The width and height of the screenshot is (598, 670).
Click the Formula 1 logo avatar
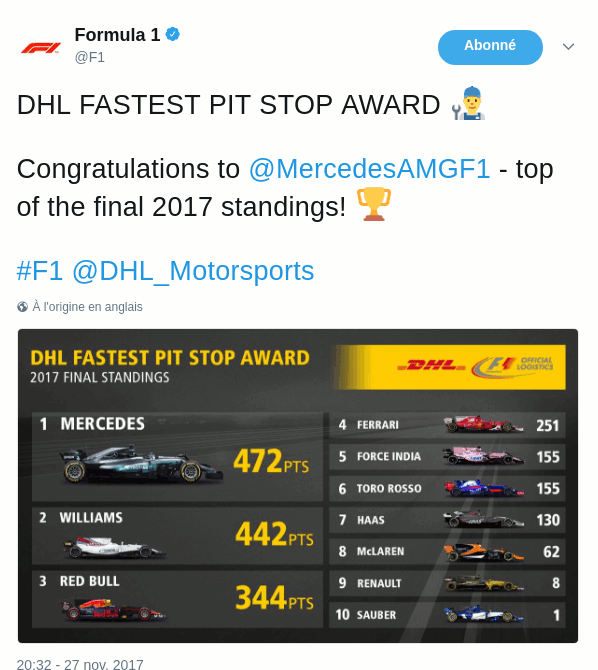pos(41,47)
